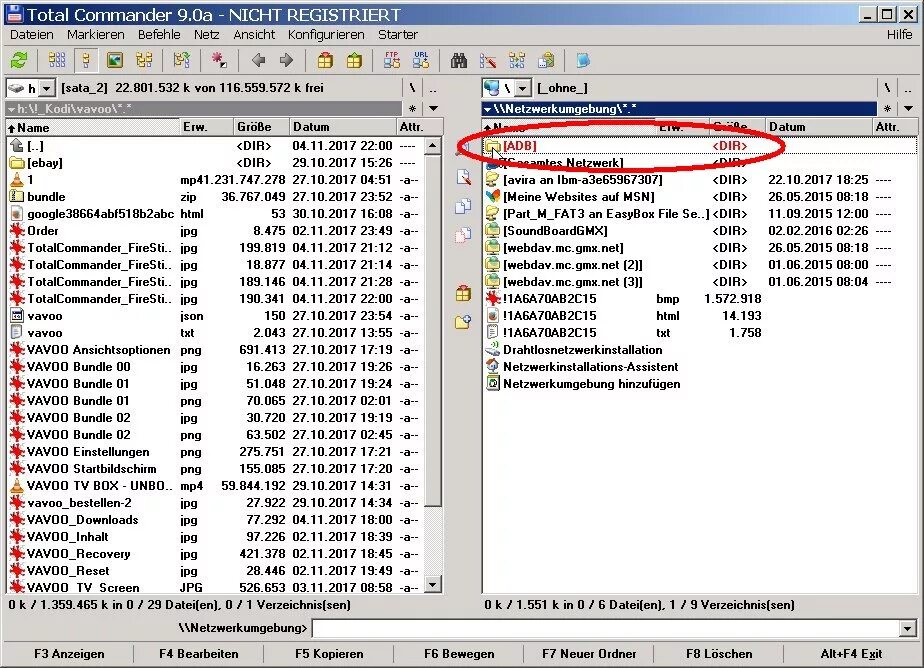Image resolution: width=924 pixels, height=668 pixels.
Task: Select the 'Netzwerkumgebung hinzufügen' entry
Action: 591,384
